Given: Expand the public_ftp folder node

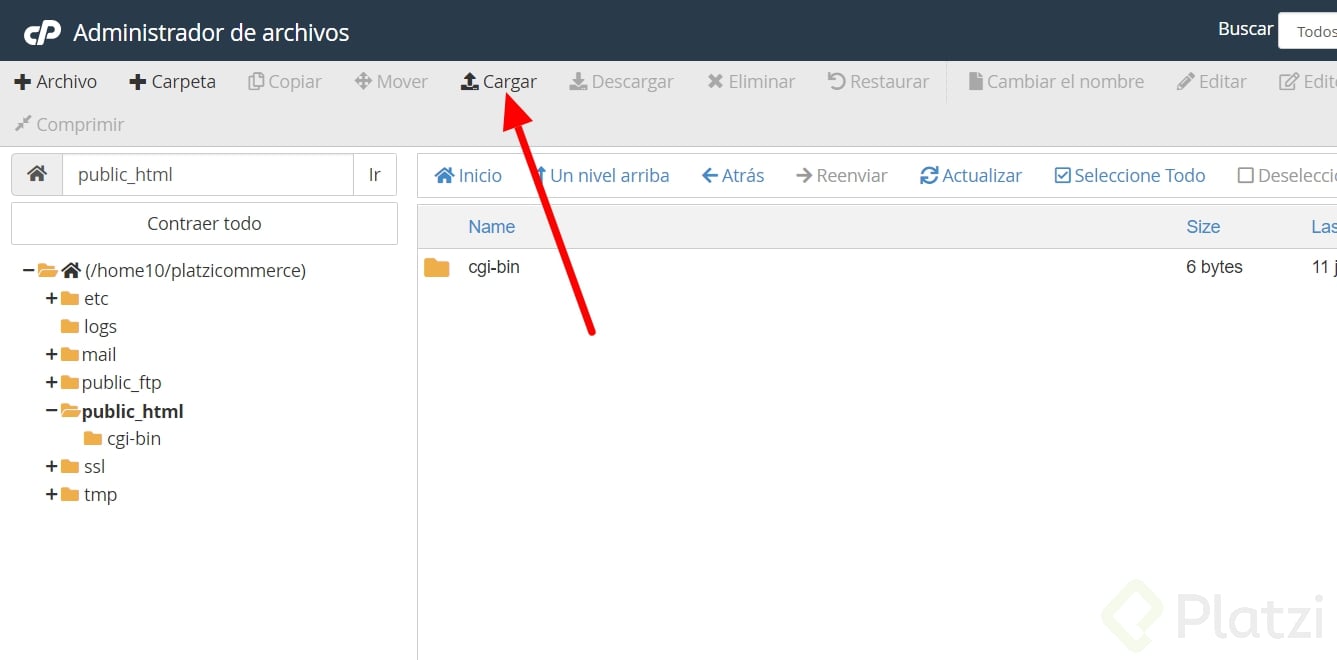Looking at the screenshot, I should tap(51, 383).
